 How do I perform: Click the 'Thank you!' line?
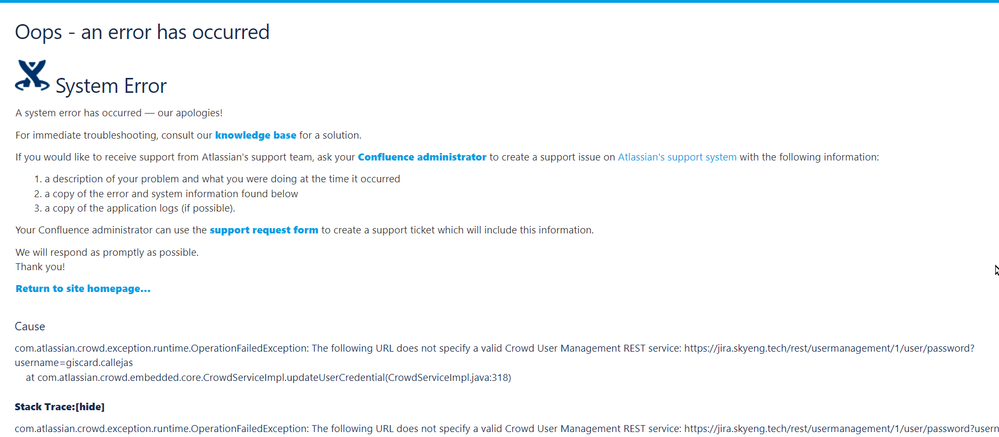[40, 267]
